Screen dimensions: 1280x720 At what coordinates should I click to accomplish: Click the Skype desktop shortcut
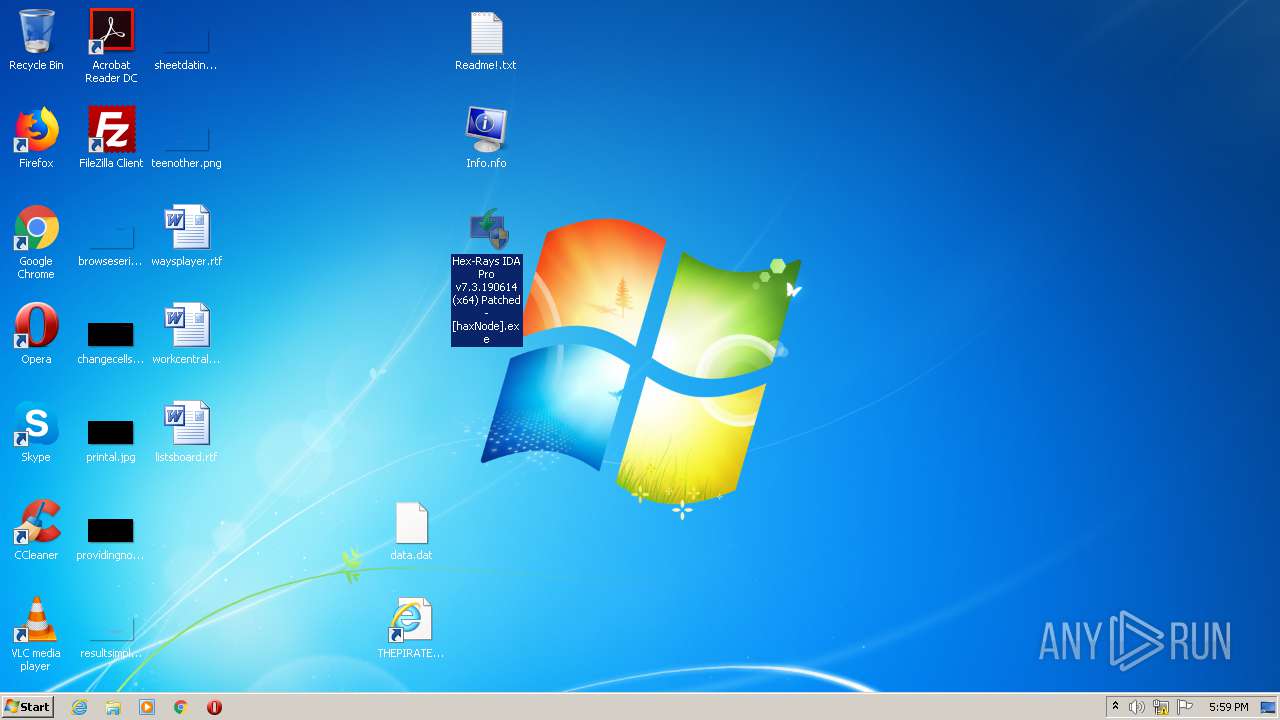(36, 432)
